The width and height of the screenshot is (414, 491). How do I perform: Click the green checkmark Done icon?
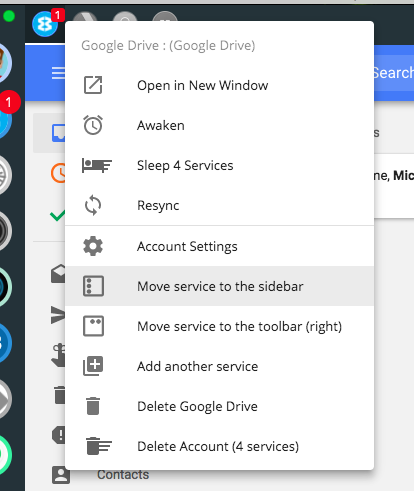point(57,216)
